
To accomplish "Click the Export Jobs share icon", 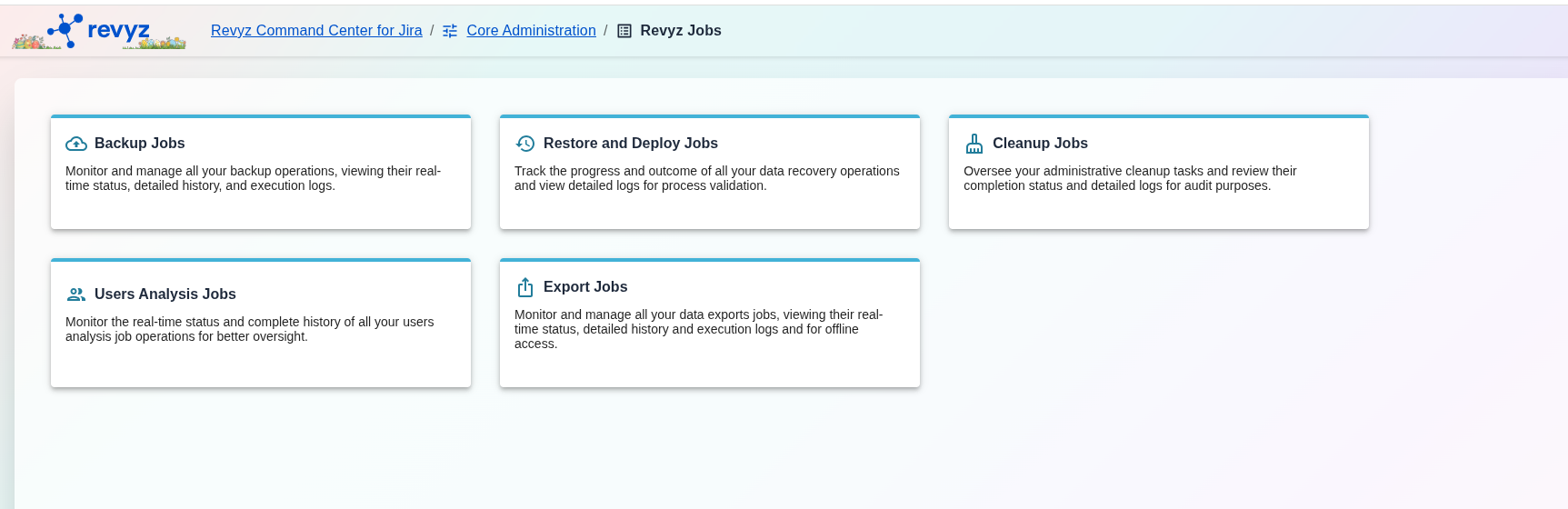I will point(525,287).
